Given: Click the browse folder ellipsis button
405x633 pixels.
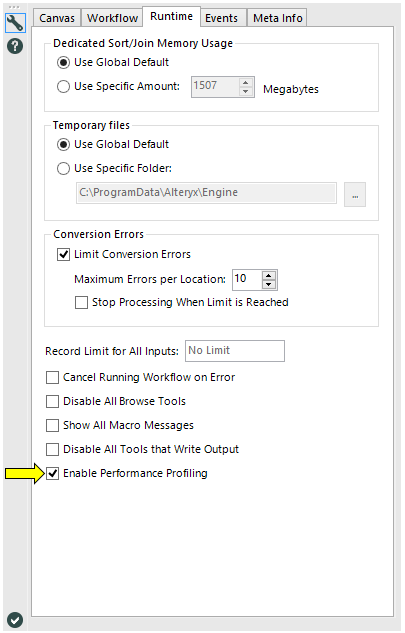Looking at the screenshot, I should tap(355, 195).
